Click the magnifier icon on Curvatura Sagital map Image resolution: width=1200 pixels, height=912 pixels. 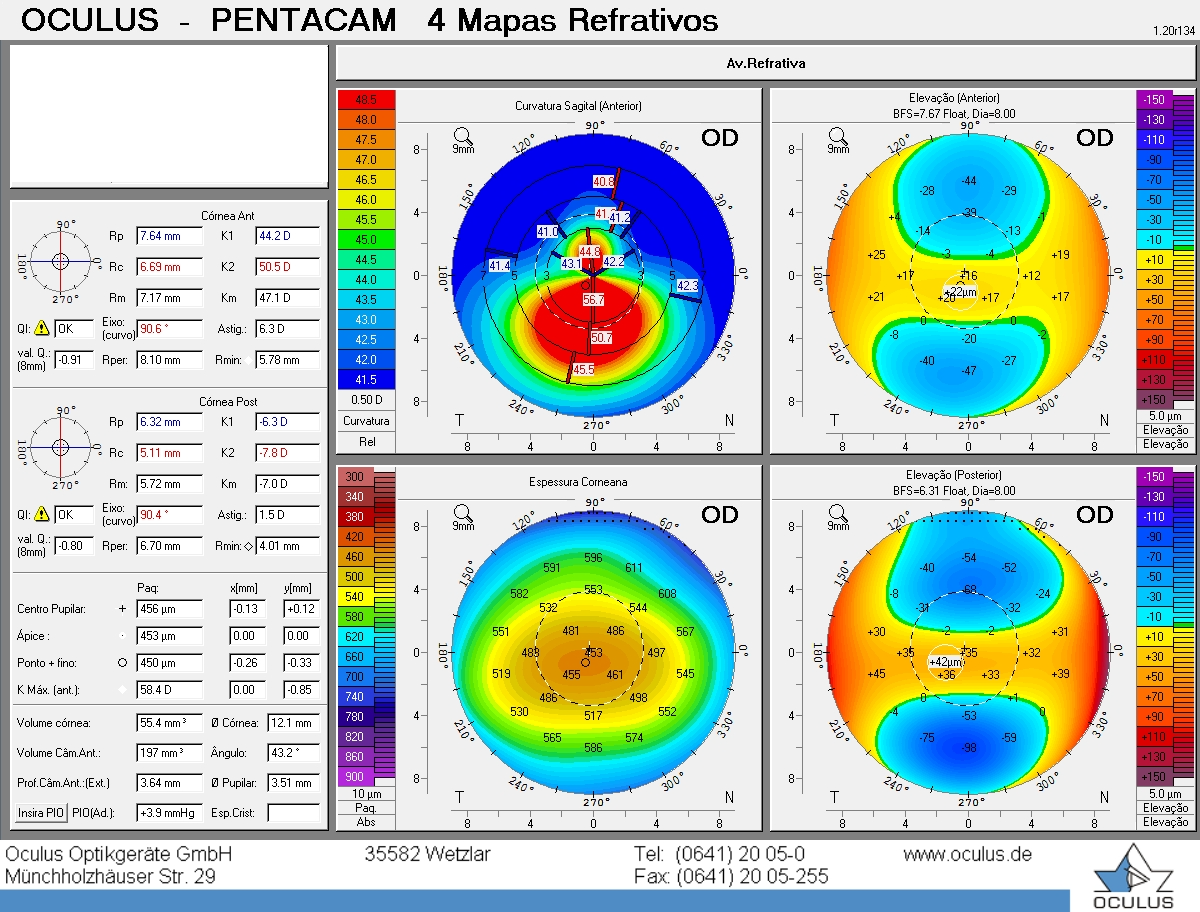pos(463,135)
